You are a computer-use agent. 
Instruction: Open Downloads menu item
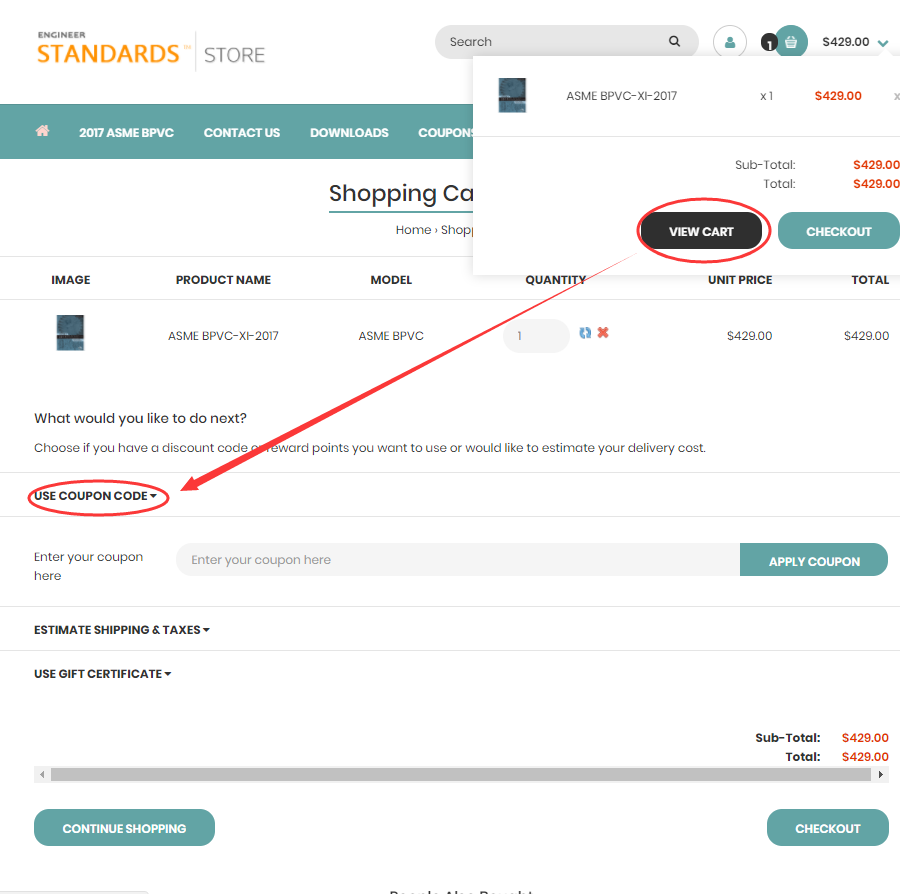(x=349, y=133)
